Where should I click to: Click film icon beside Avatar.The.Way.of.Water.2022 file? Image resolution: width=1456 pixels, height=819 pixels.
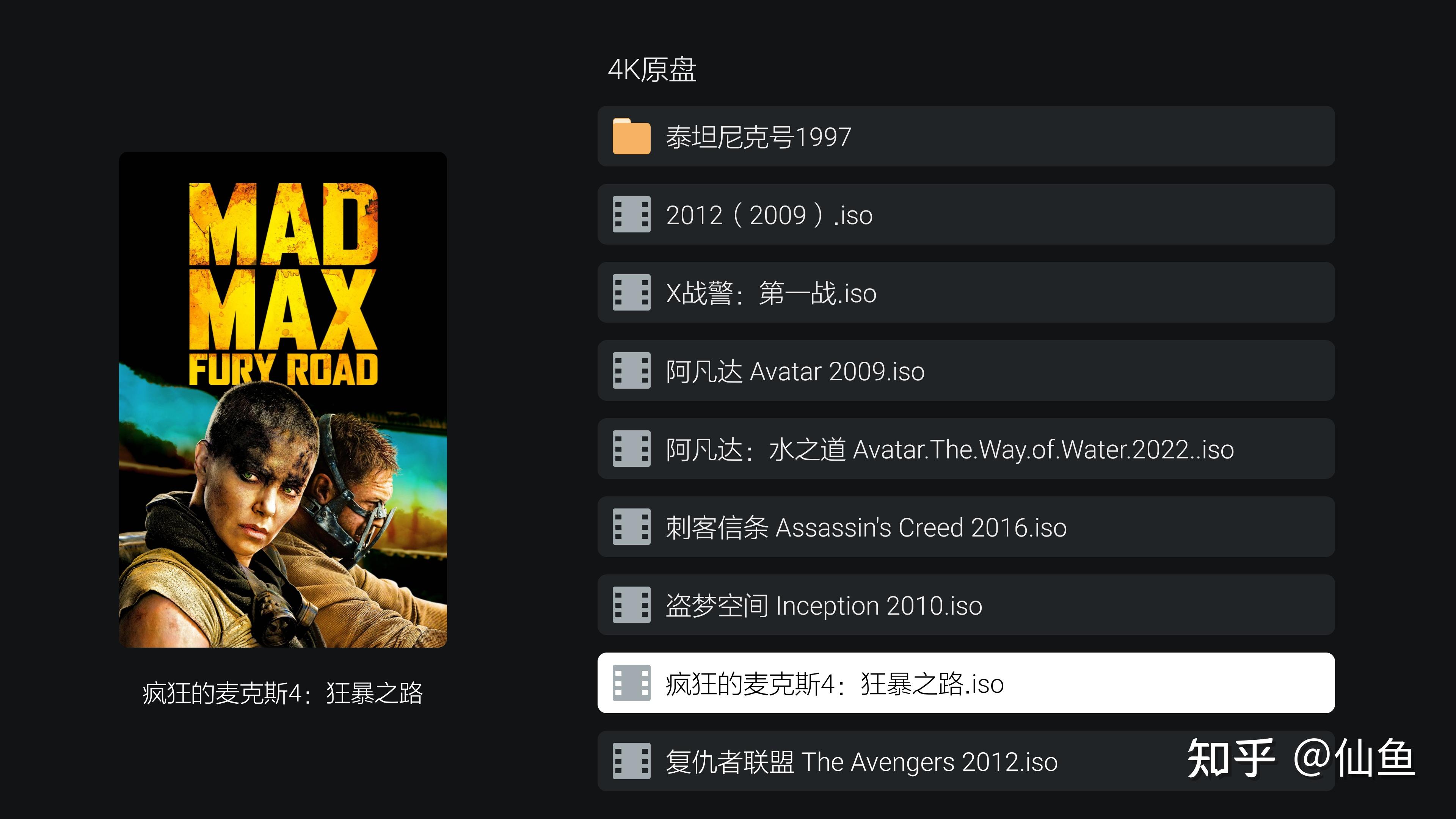[x=631, y=448]
